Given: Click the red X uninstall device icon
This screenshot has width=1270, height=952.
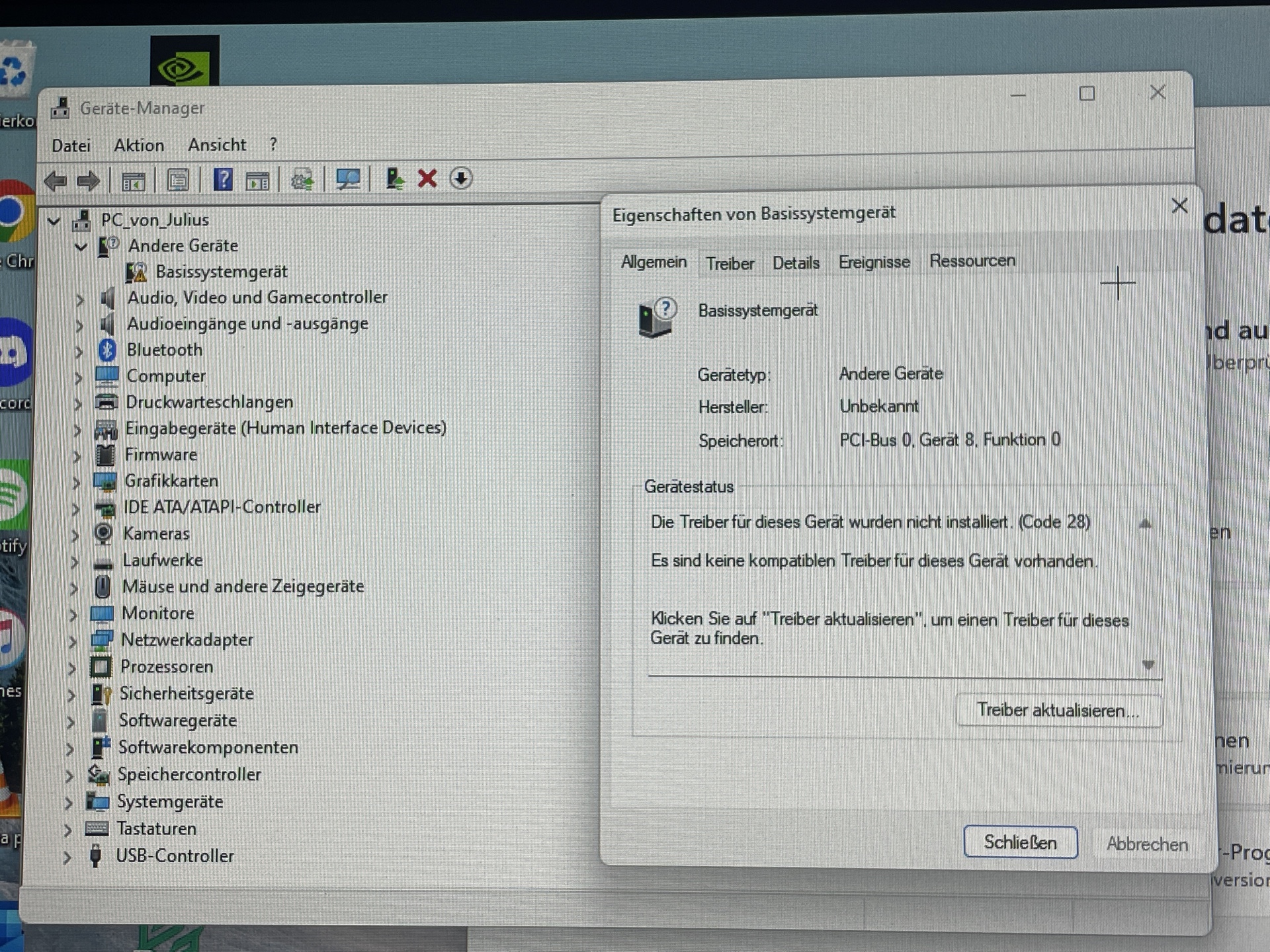Looking at the screenshot, I should pos(427,178).
